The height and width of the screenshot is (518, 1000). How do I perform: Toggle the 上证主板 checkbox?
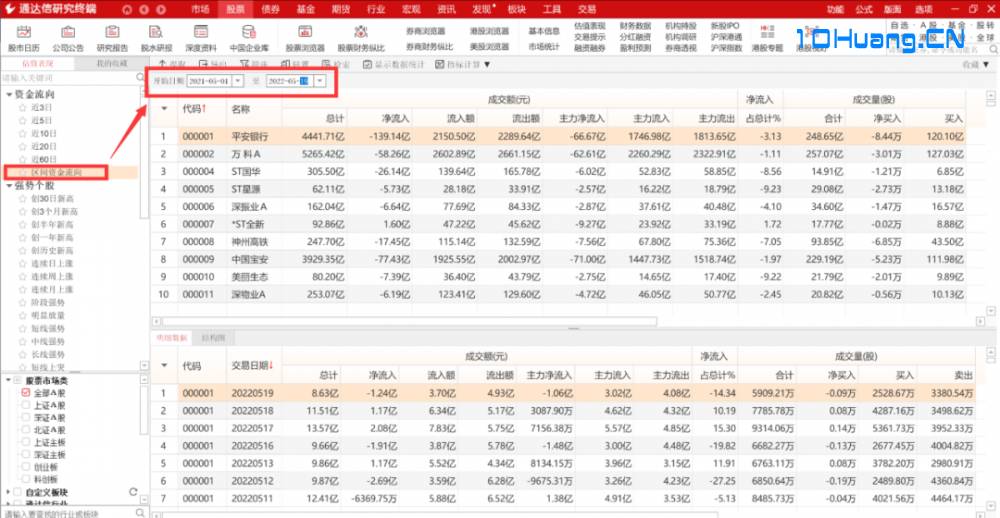pyautogui.click(x=26, y=441)
